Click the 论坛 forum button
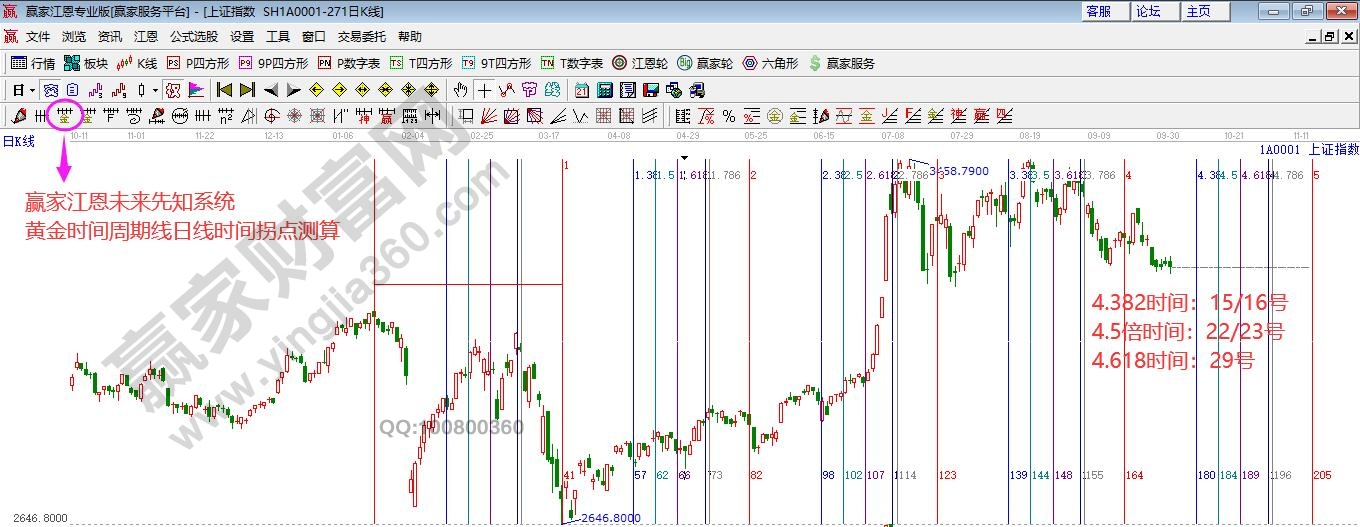The height and width of the screenshot is (527, 1360). click(x=1148, y=11)
